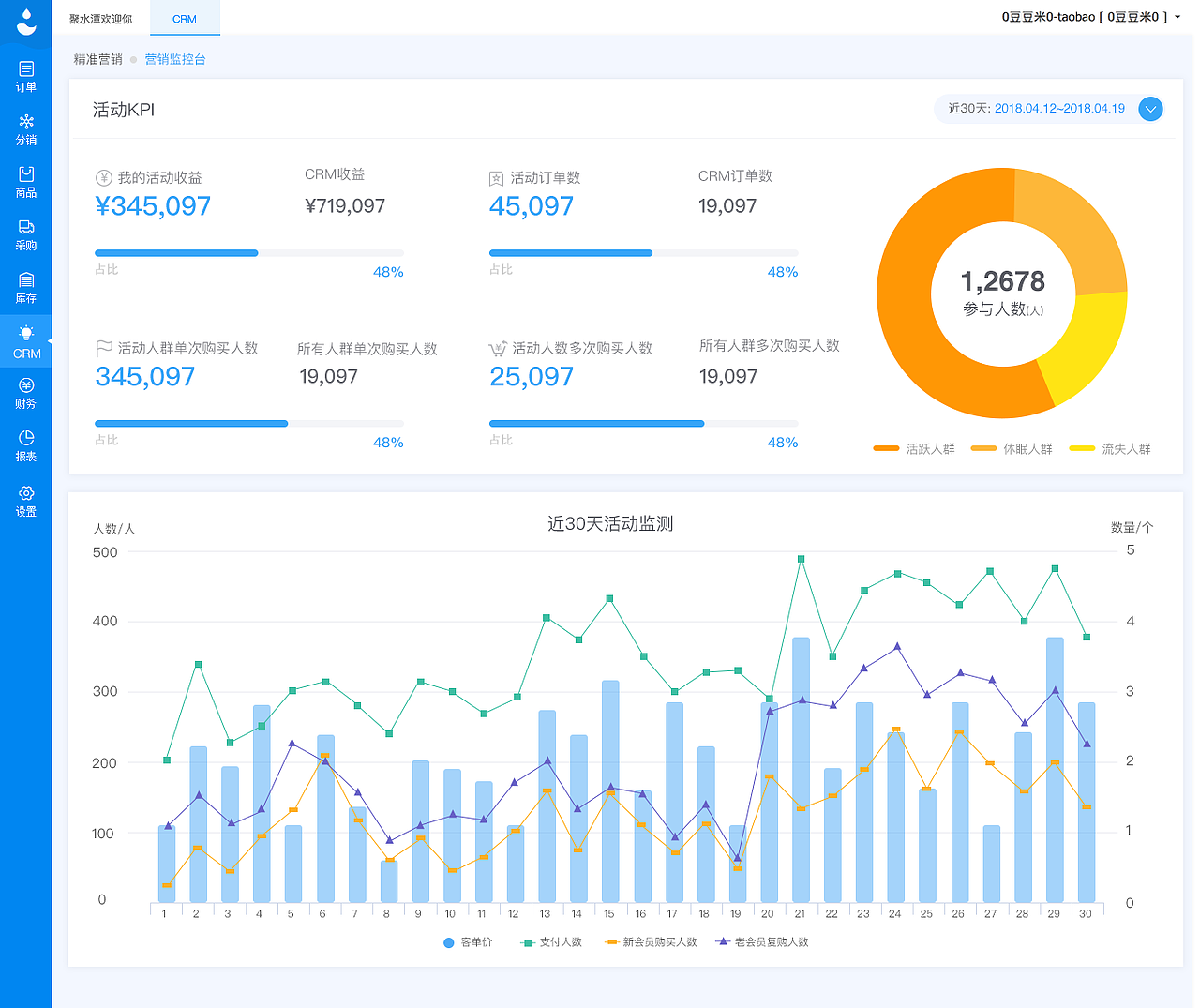The width and height of the screenshot is (1200, 1008).
Task: Open the 商品 section from the sidebar
Action: pos(25,180)
